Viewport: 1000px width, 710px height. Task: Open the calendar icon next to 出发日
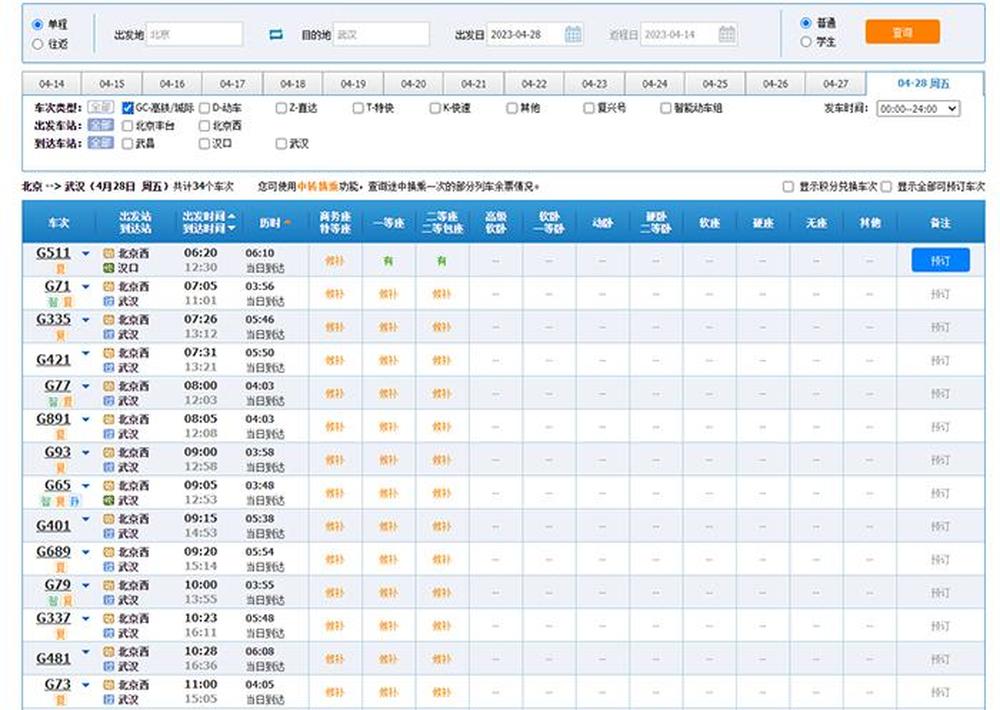pyautogui.click(x=573, y=32)
